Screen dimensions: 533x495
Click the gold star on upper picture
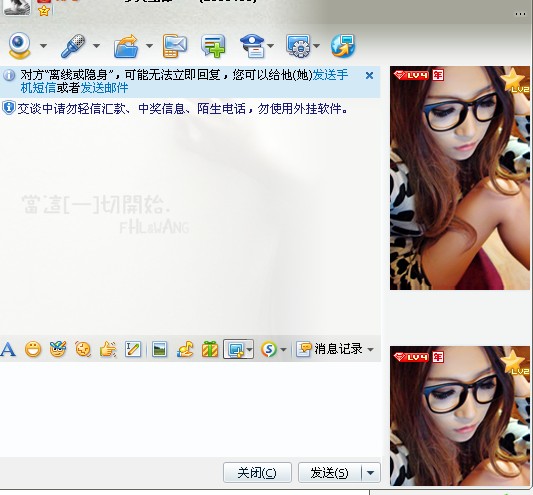(x=513, y=80)
